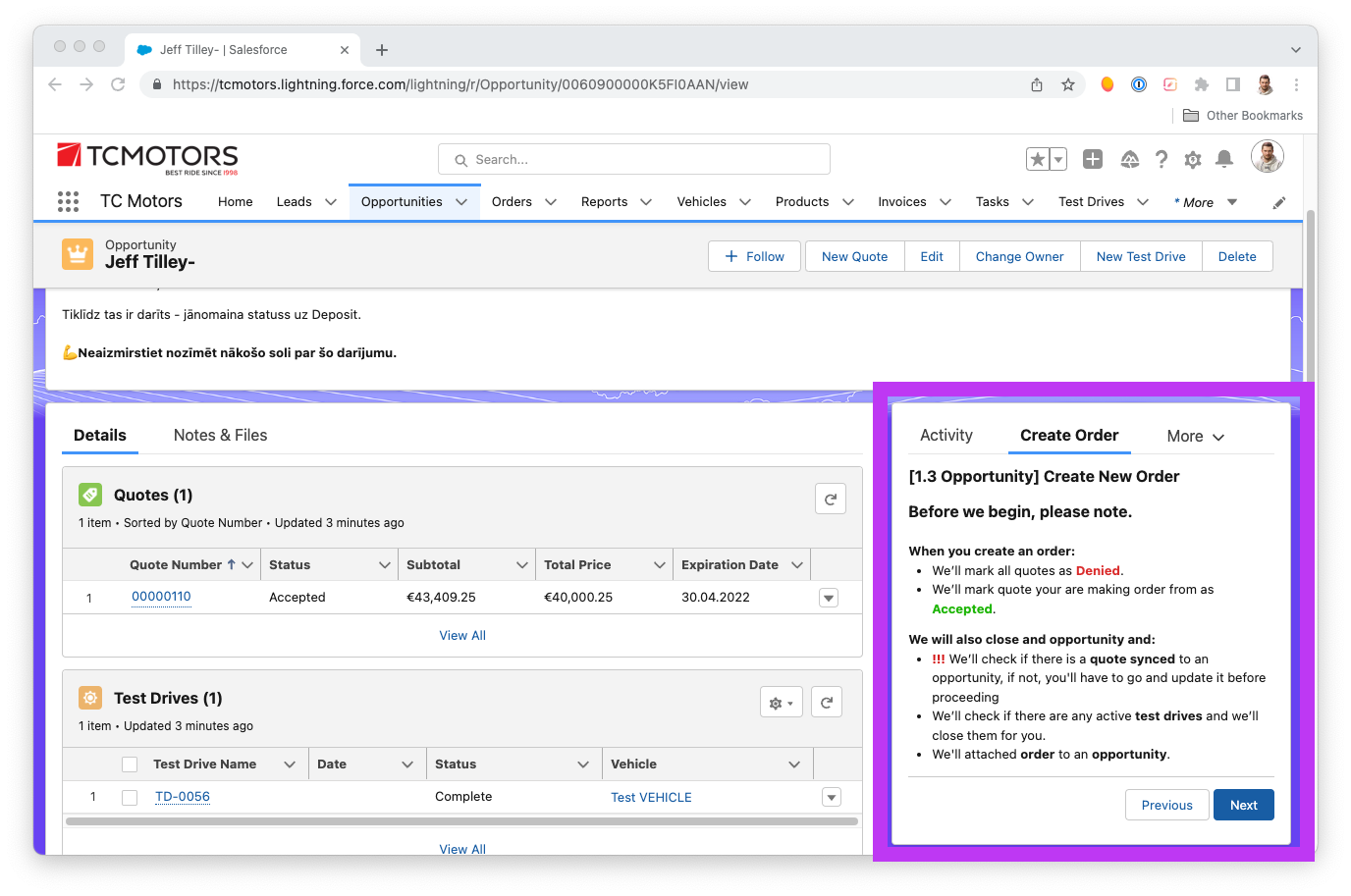
Task: Switch to the Details tab
Action: point(100,436)
